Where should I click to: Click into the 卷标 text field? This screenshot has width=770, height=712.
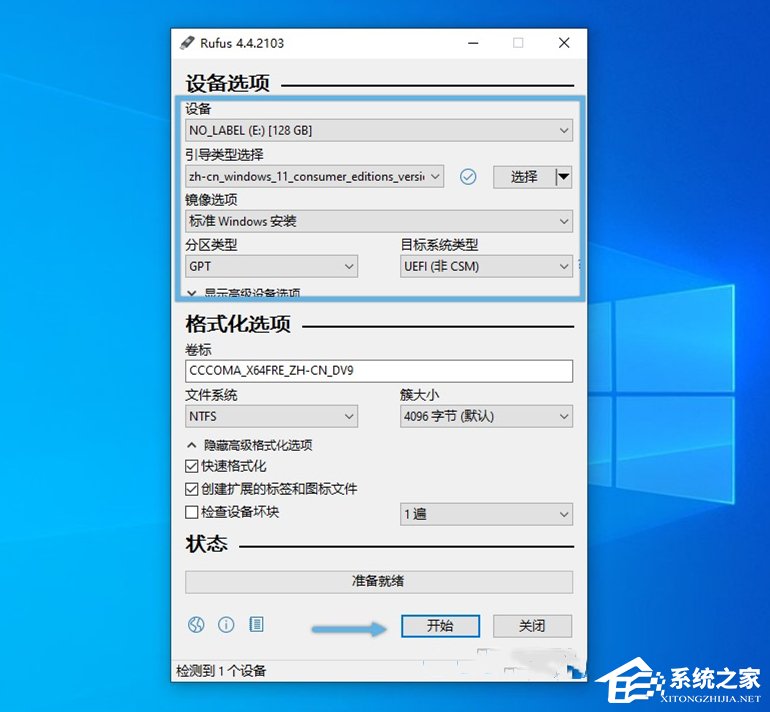tap(379, 371)
